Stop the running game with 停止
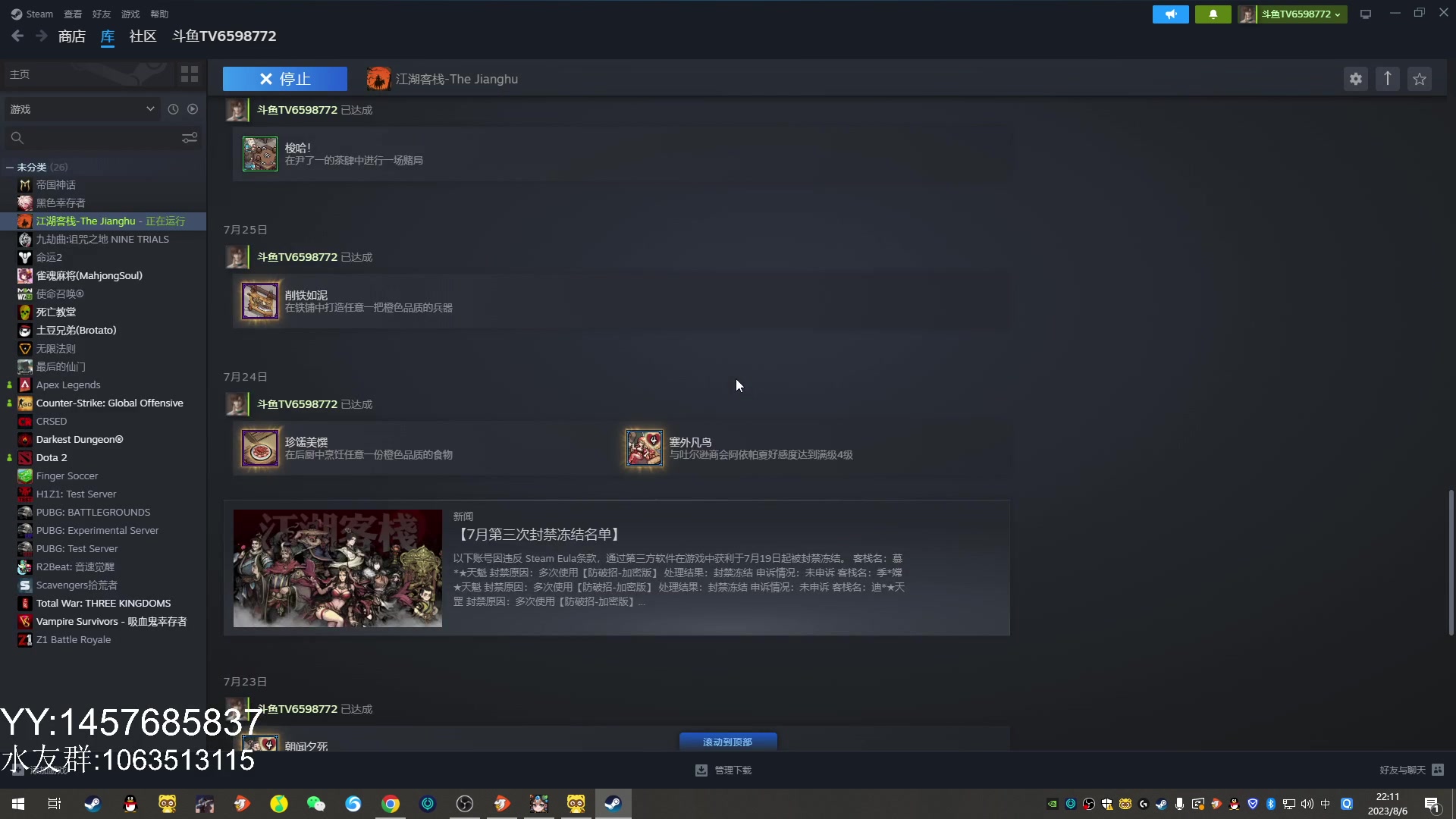The image size is (1456, 819). (x=285, y=79)
